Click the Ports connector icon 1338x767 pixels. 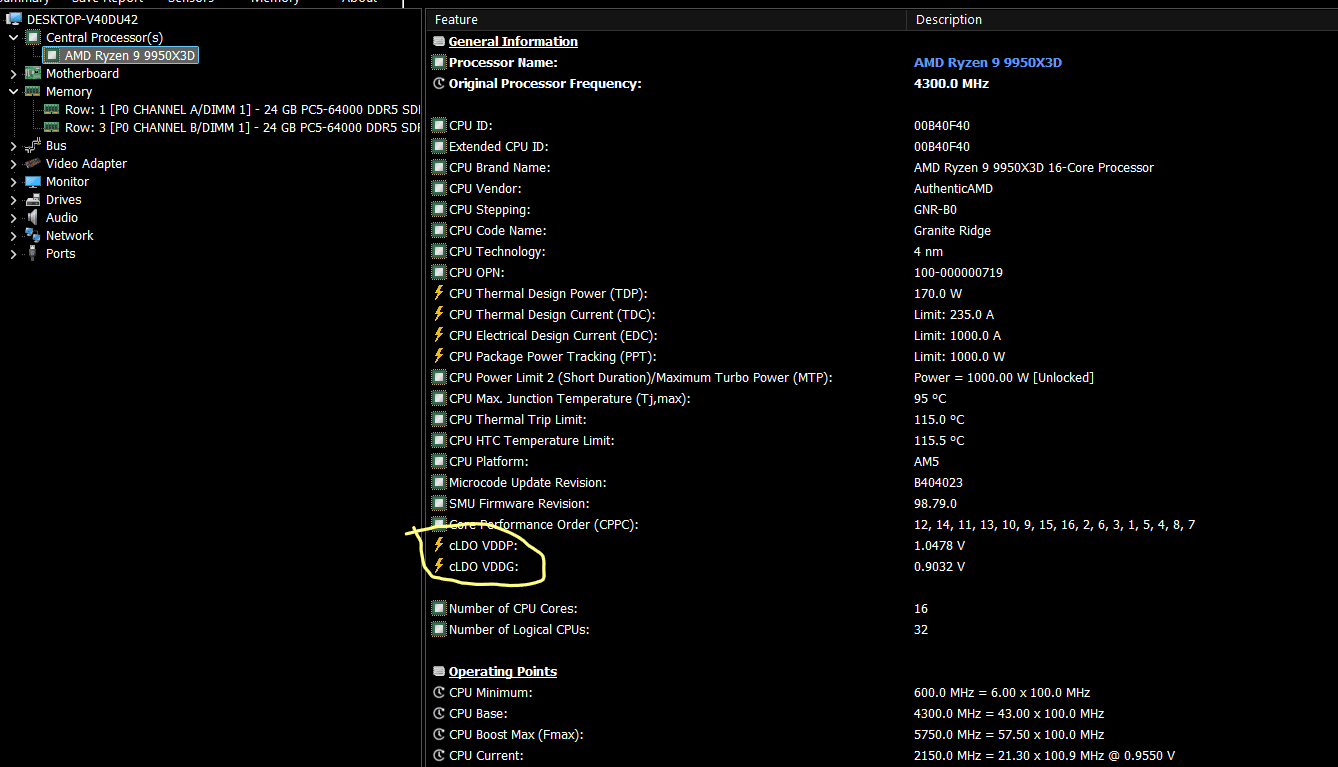[x=33, y=253]
